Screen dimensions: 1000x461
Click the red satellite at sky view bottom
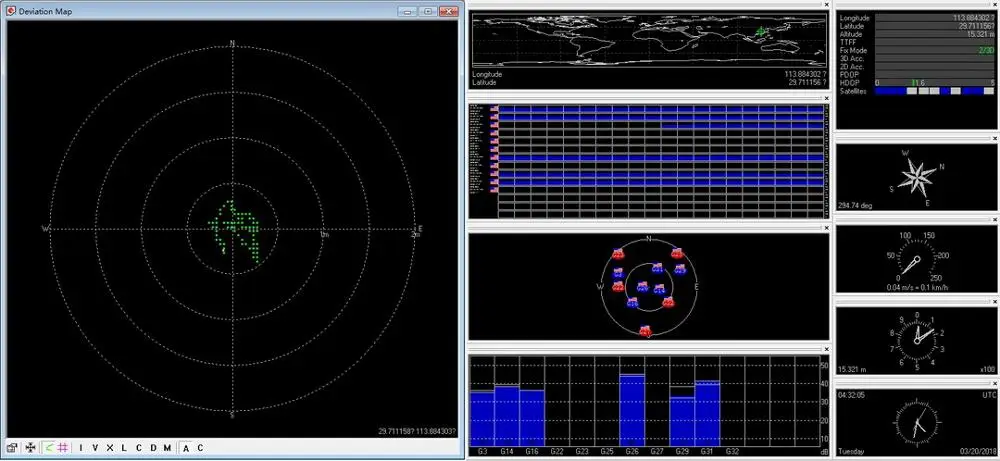645,331
